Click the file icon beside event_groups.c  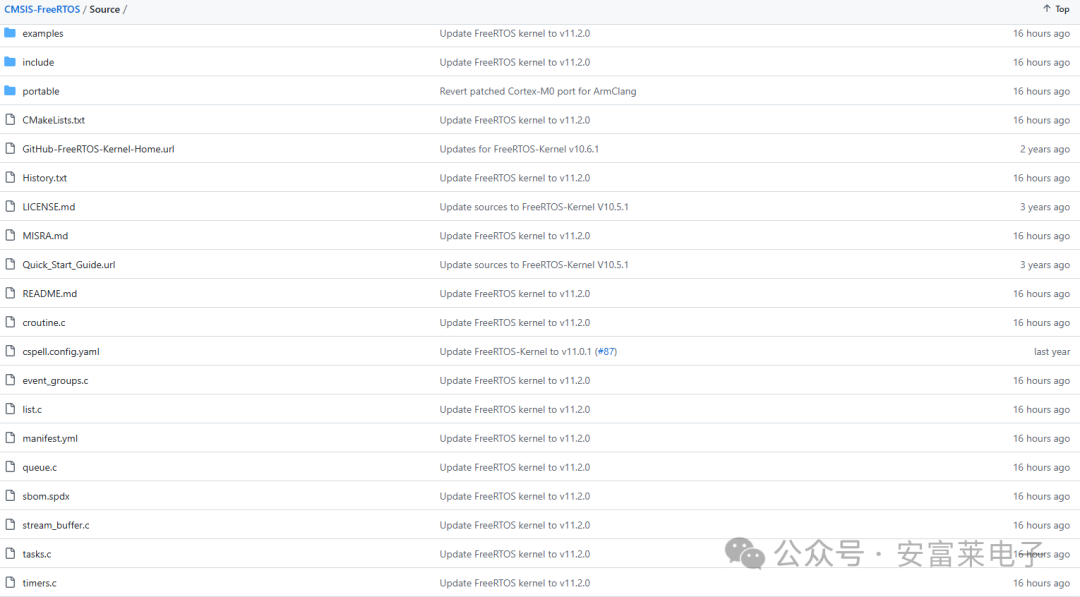click(10, 379)
